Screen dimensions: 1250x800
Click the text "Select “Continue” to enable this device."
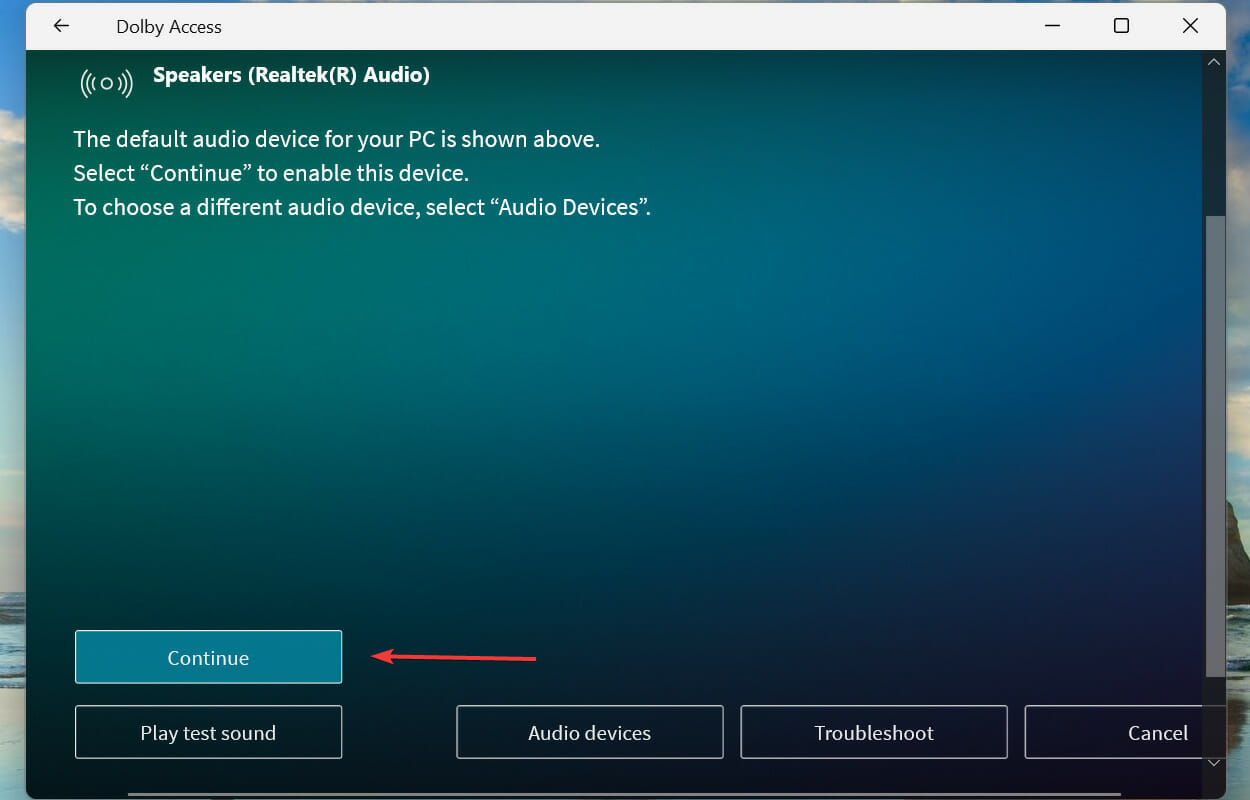[271, 173]
